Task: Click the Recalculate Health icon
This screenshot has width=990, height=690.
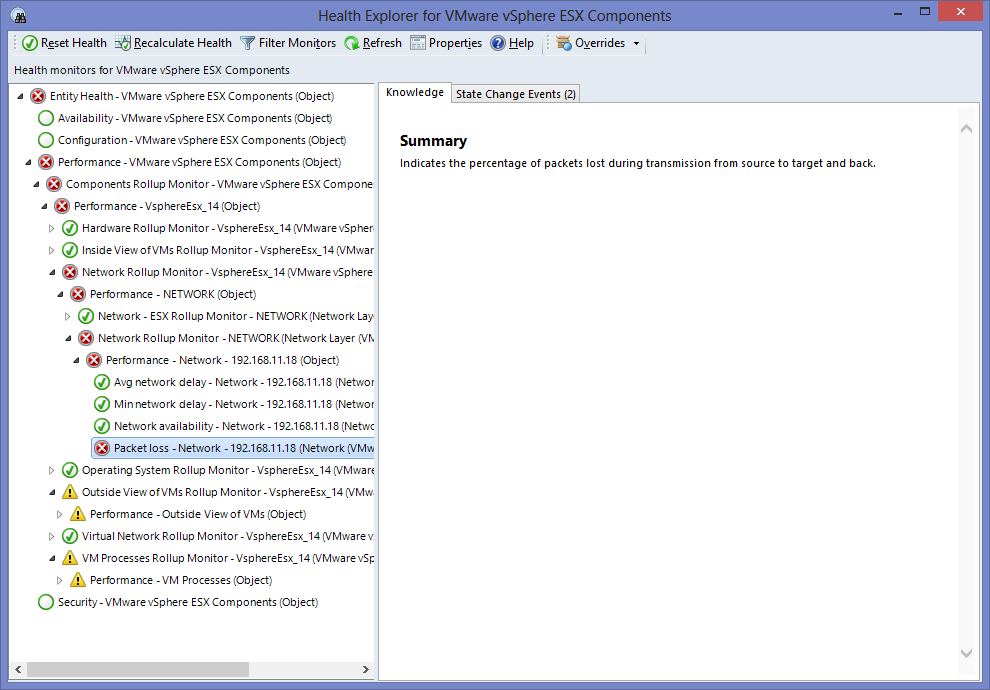Action: tap(122, 43)
